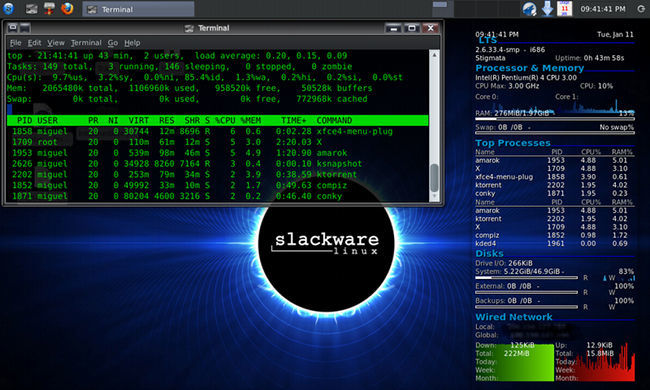Open the Terminal menu in menu bar
Viewport: 650px width, 390px height.
coord(86,43)
